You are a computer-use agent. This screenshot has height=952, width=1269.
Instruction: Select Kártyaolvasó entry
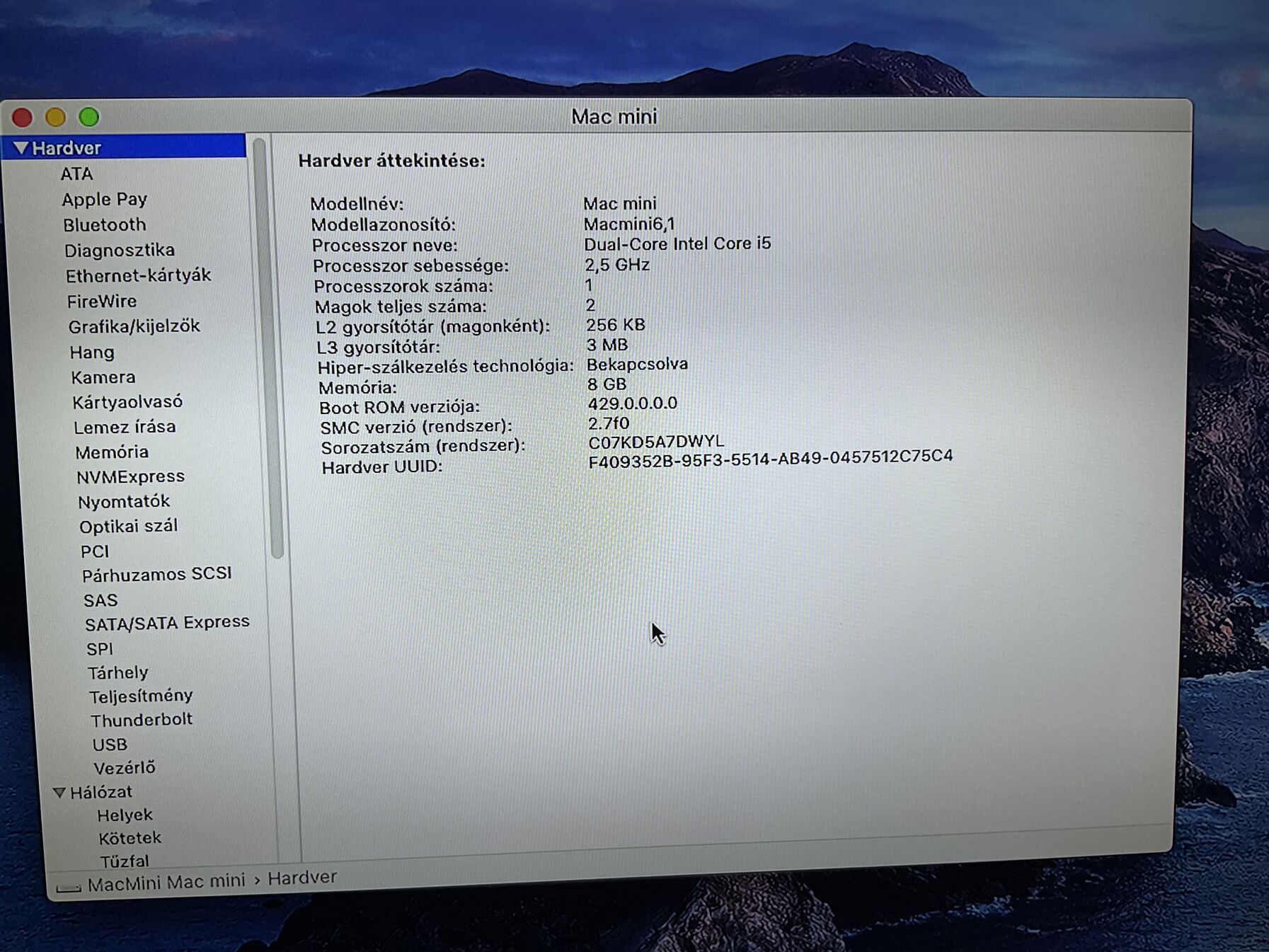127,402
